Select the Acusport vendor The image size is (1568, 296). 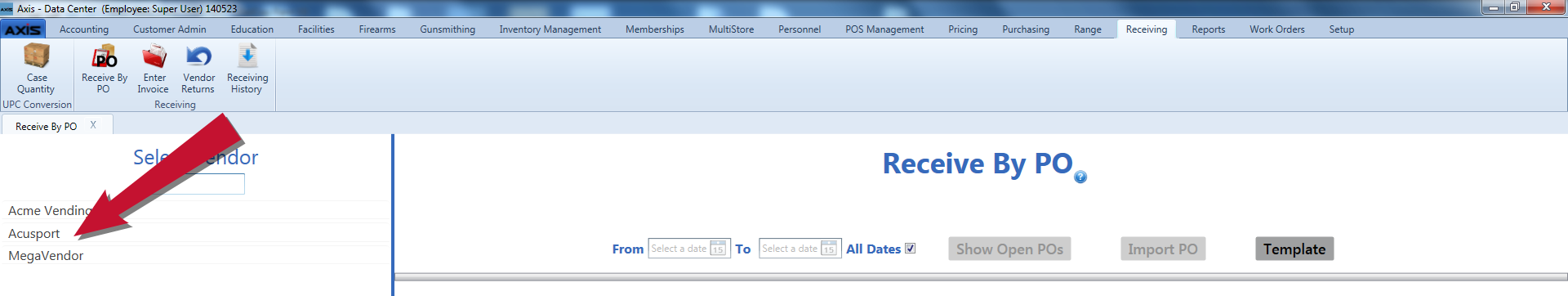point(195,233)
